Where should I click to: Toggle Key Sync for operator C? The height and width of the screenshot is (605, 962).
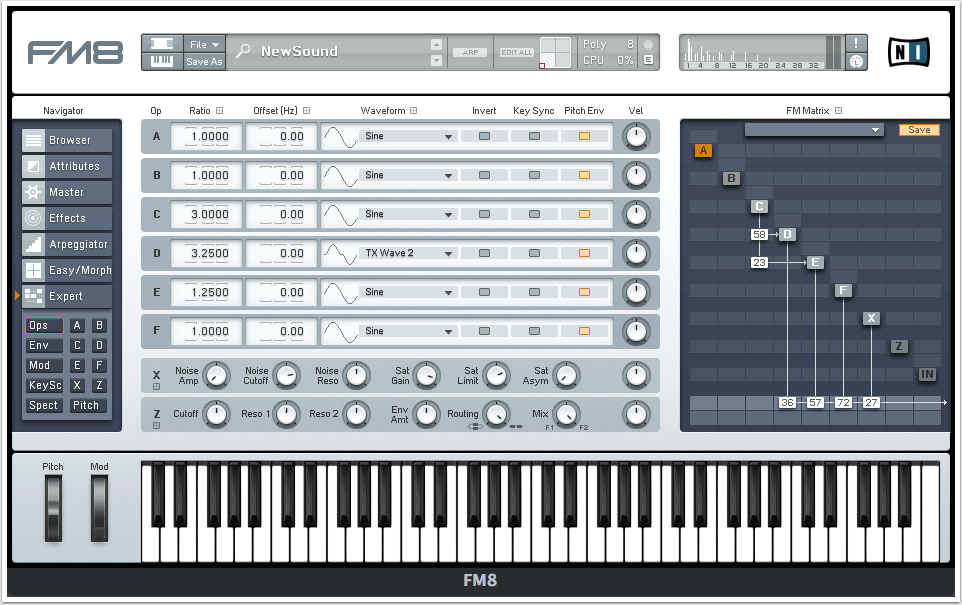pos(535,214)
